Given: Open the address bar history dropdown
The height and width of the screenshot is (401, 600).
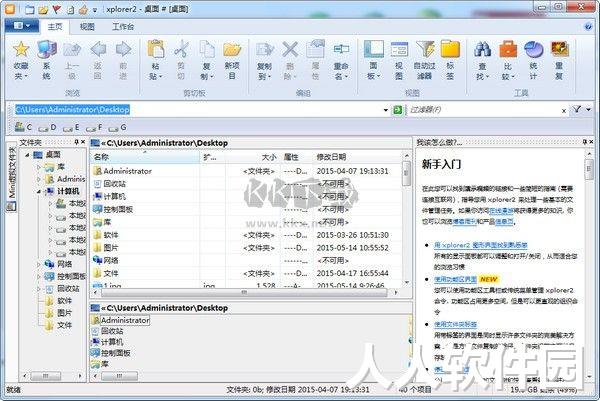Looking at the screenshot, I should tap(386, 110).
